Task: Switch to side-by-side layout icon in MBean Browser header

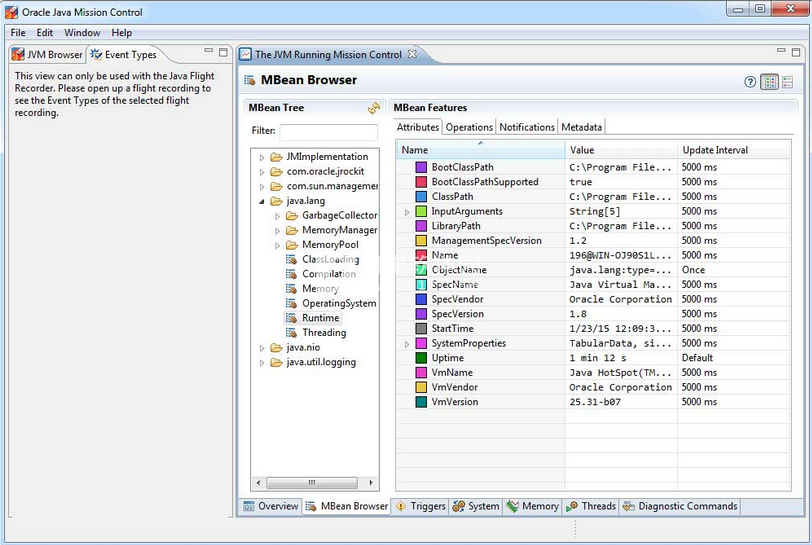Action: [770, 82]
